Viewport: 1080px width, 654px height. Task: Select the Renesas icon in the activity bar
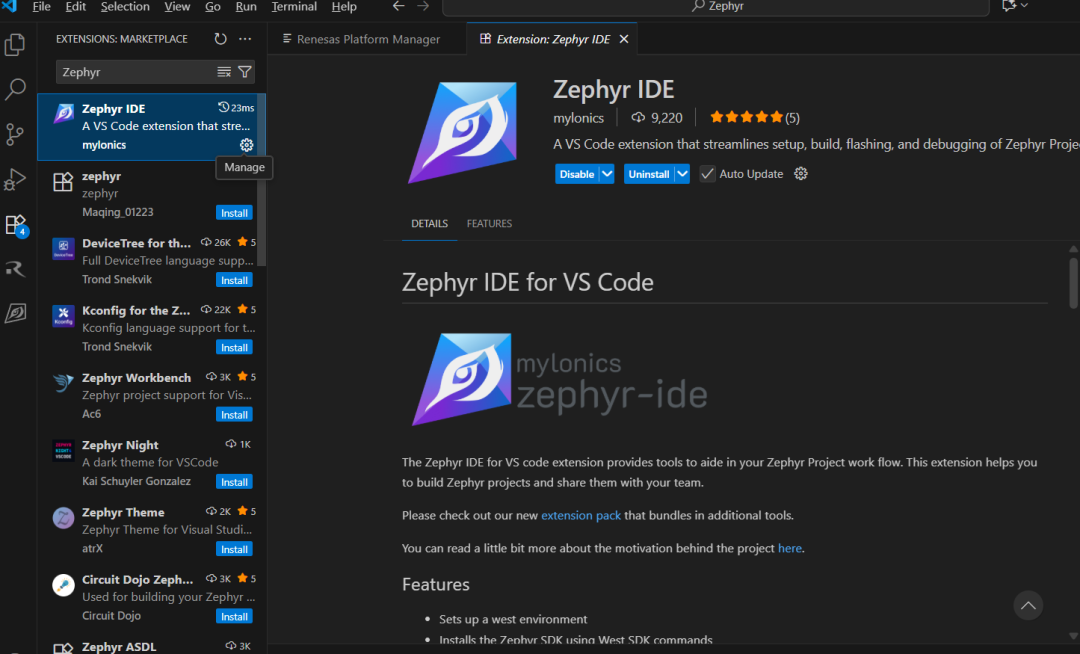pos(15,268)
